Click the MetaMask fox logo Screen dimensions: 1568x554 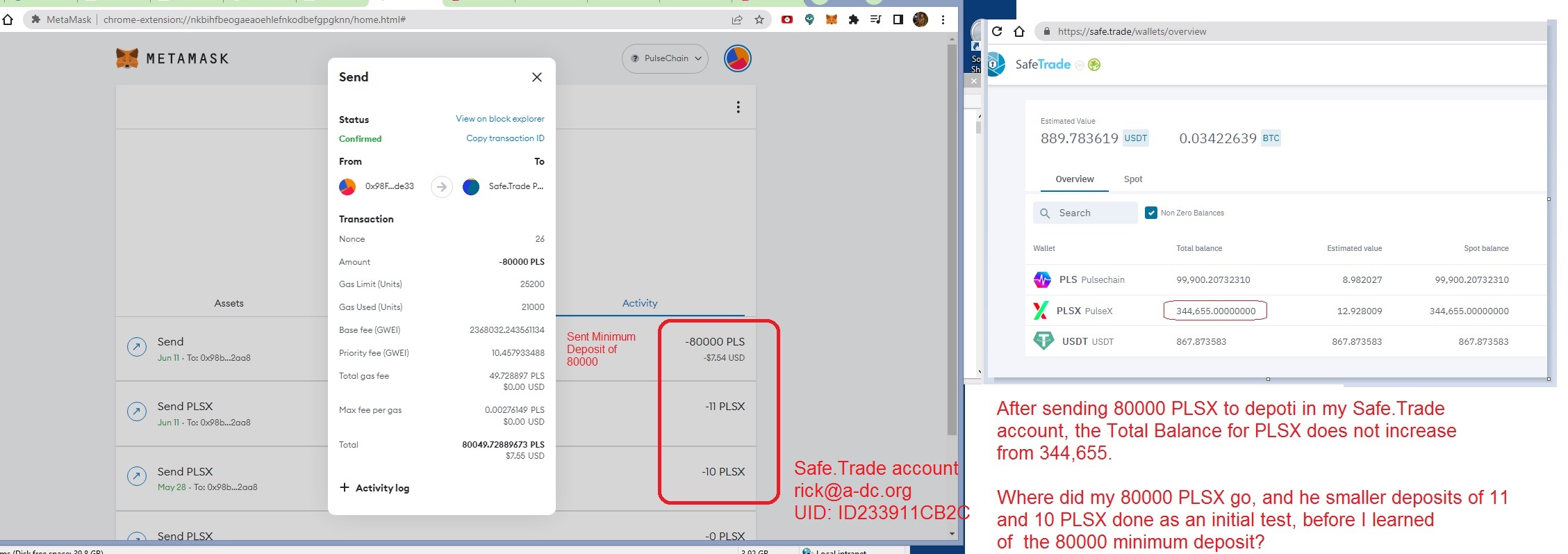127,58
